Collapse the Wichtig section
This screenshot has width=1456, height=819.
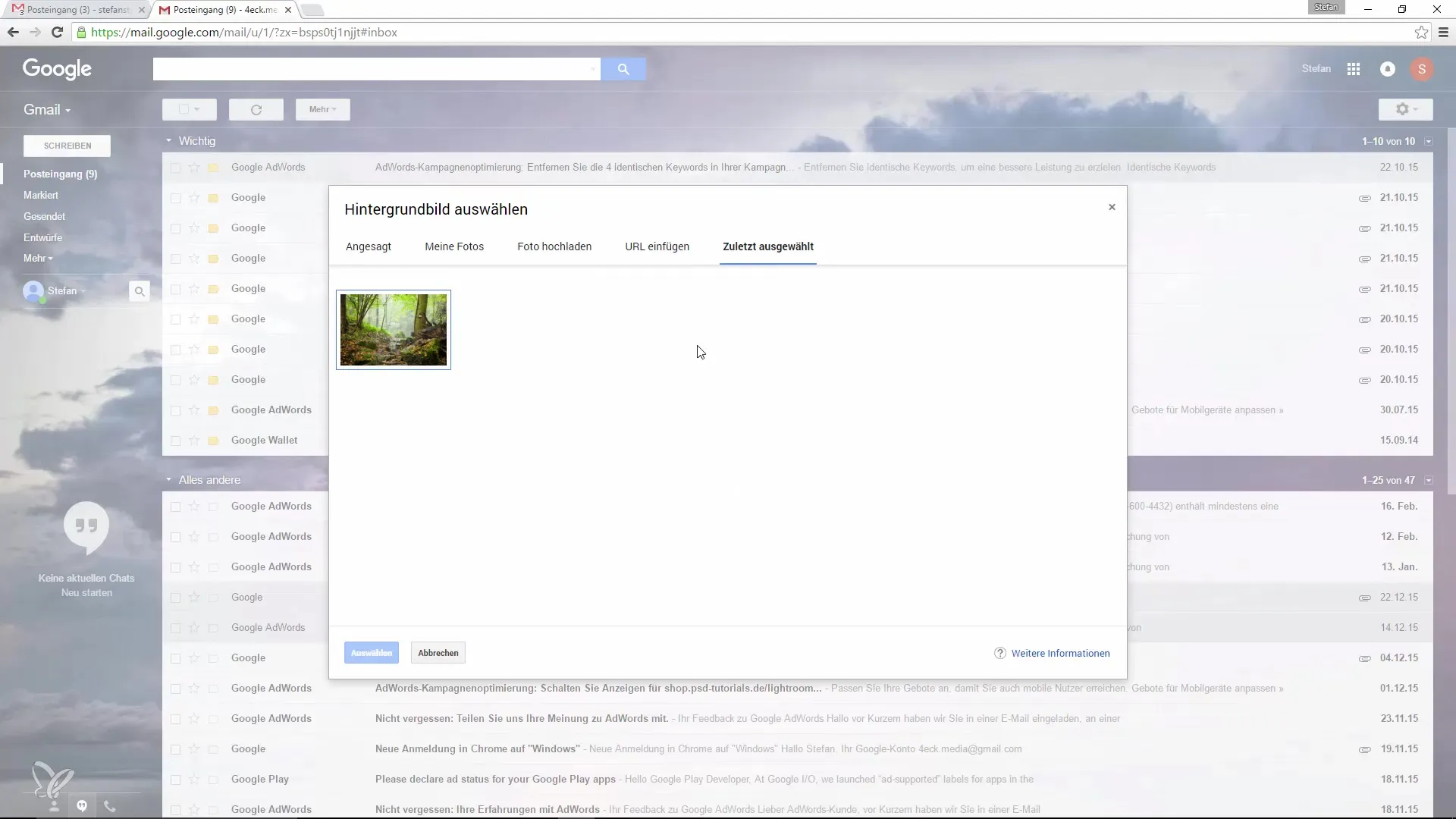(x=169, y=141)
